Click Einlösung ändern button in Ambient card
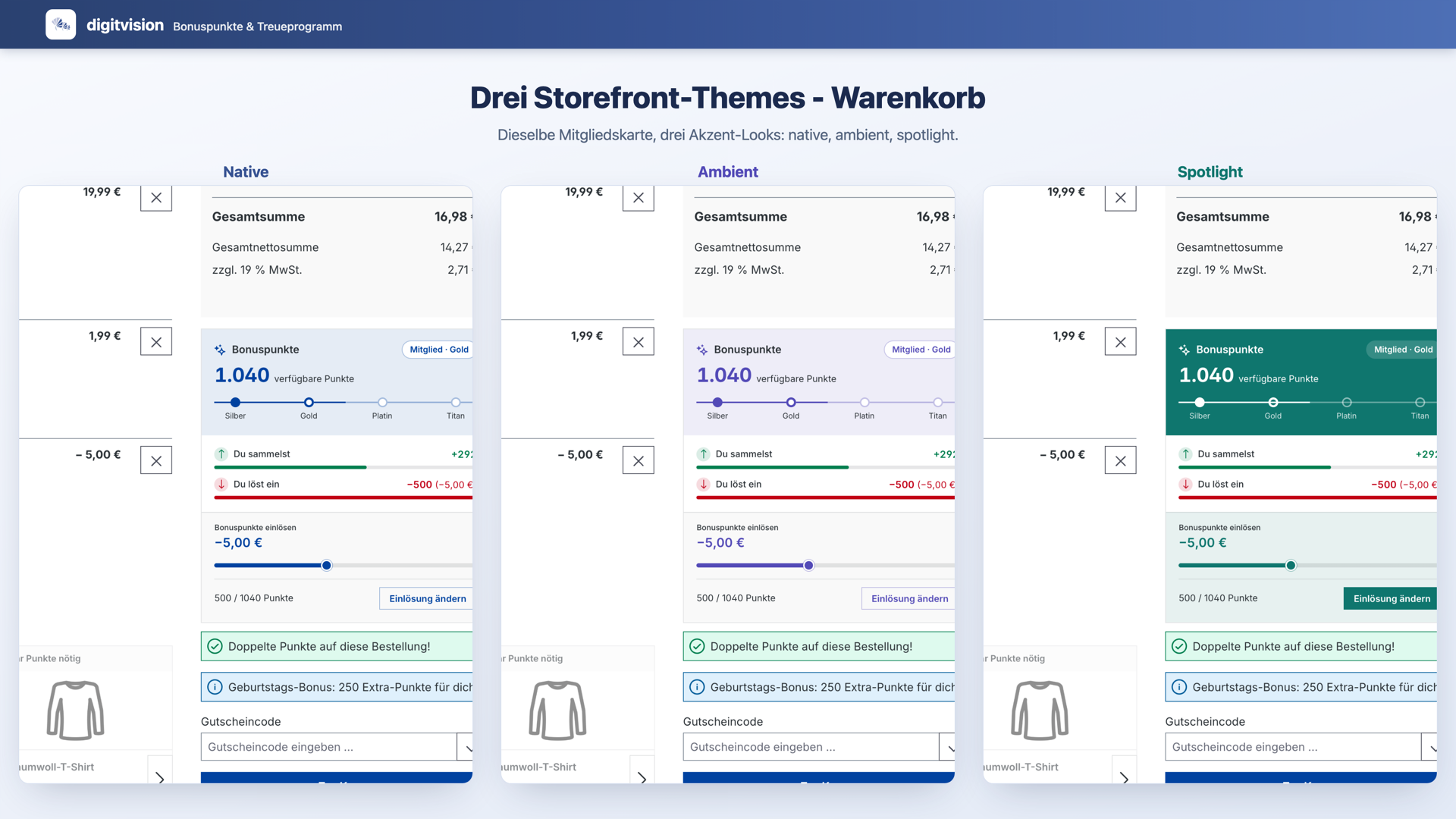Image resolution: width=1456 pixels, height=819 pixels. (x=908, y=598)
